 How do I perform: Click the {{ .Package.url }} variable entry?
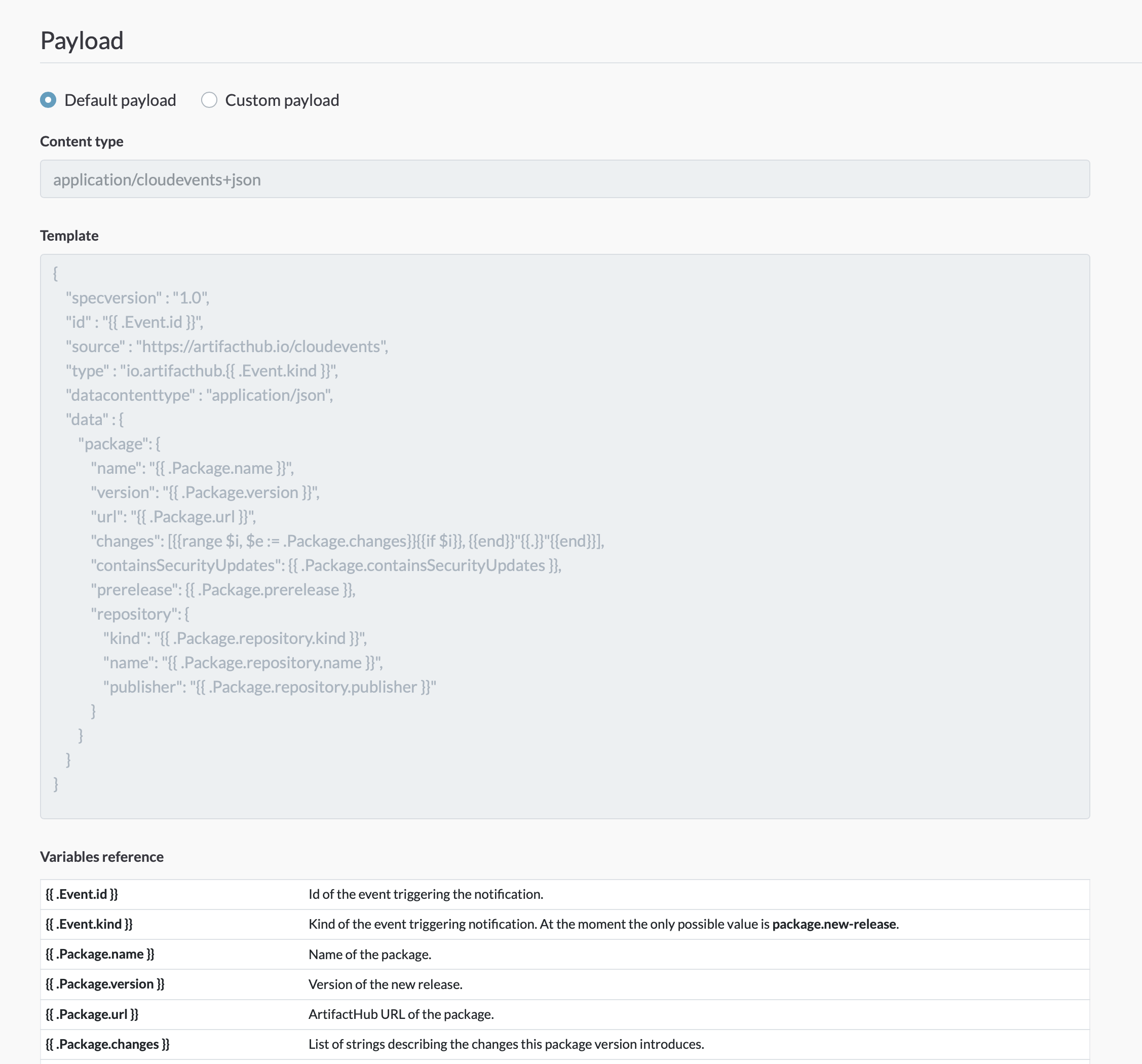(x=92, y=1013)
